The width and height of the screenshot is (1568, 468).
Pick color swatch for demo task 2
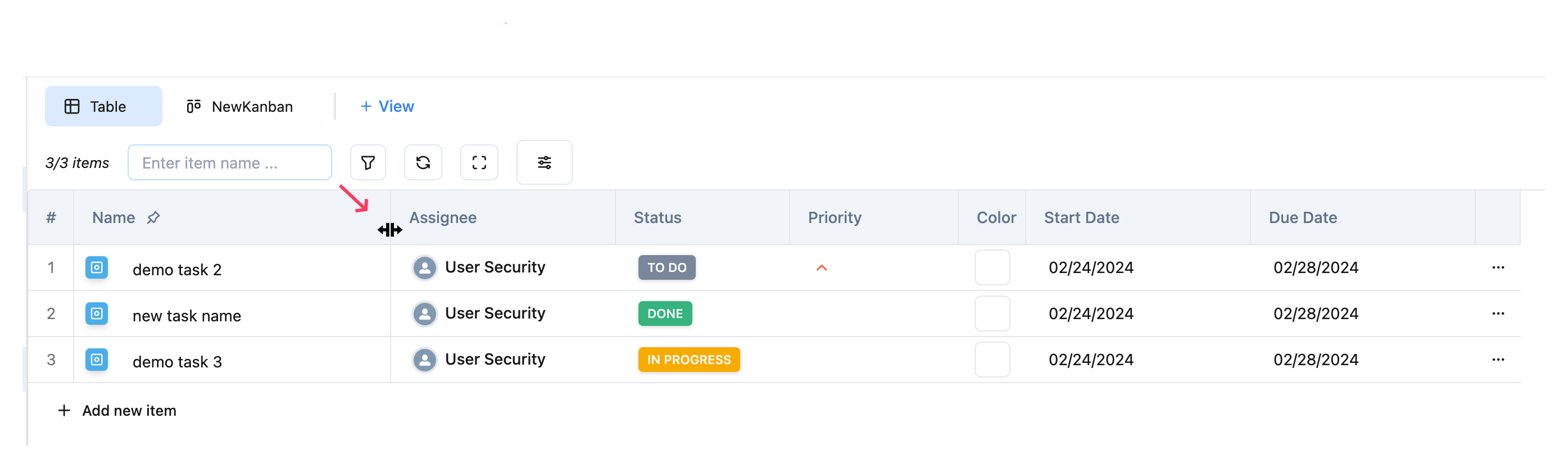click(991, 268)
